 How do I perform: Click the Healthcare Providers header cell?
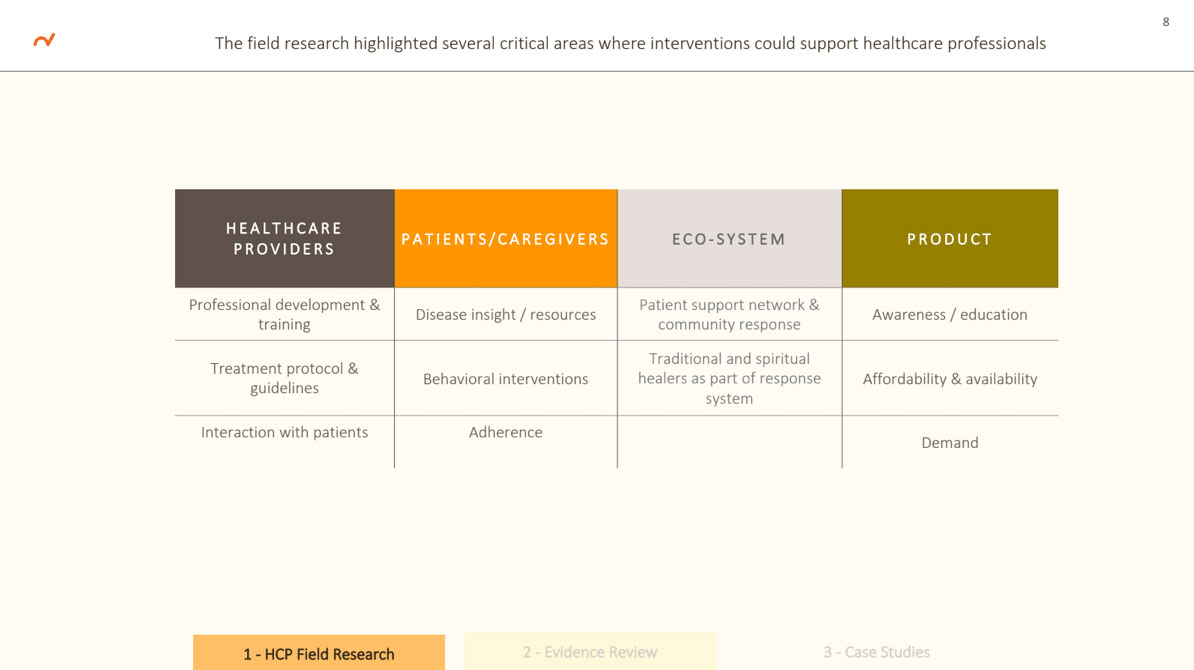[x=285, y=238]
